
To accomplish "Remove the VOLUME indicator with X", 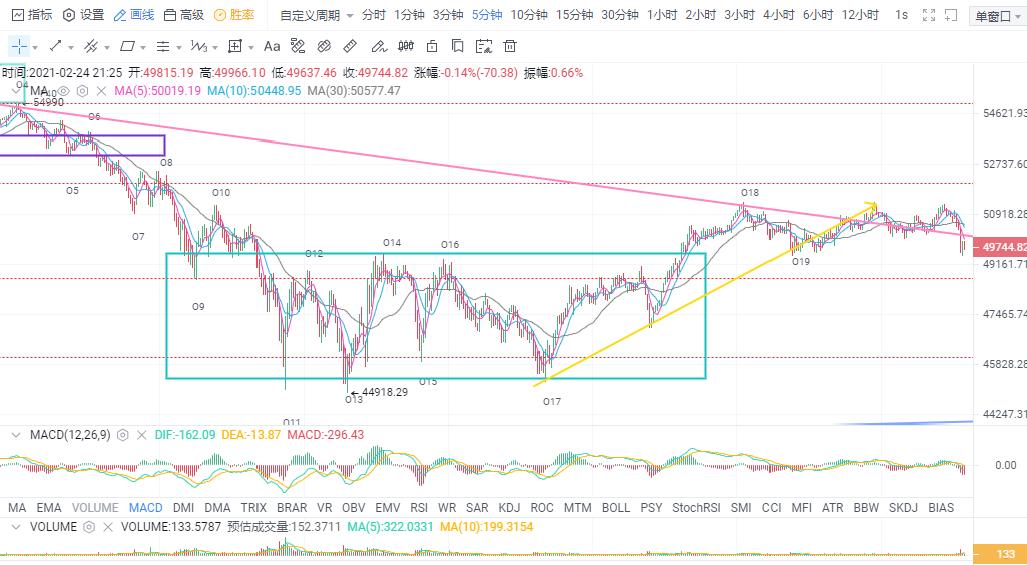I will pyautogui.click(x=108, y=527).
